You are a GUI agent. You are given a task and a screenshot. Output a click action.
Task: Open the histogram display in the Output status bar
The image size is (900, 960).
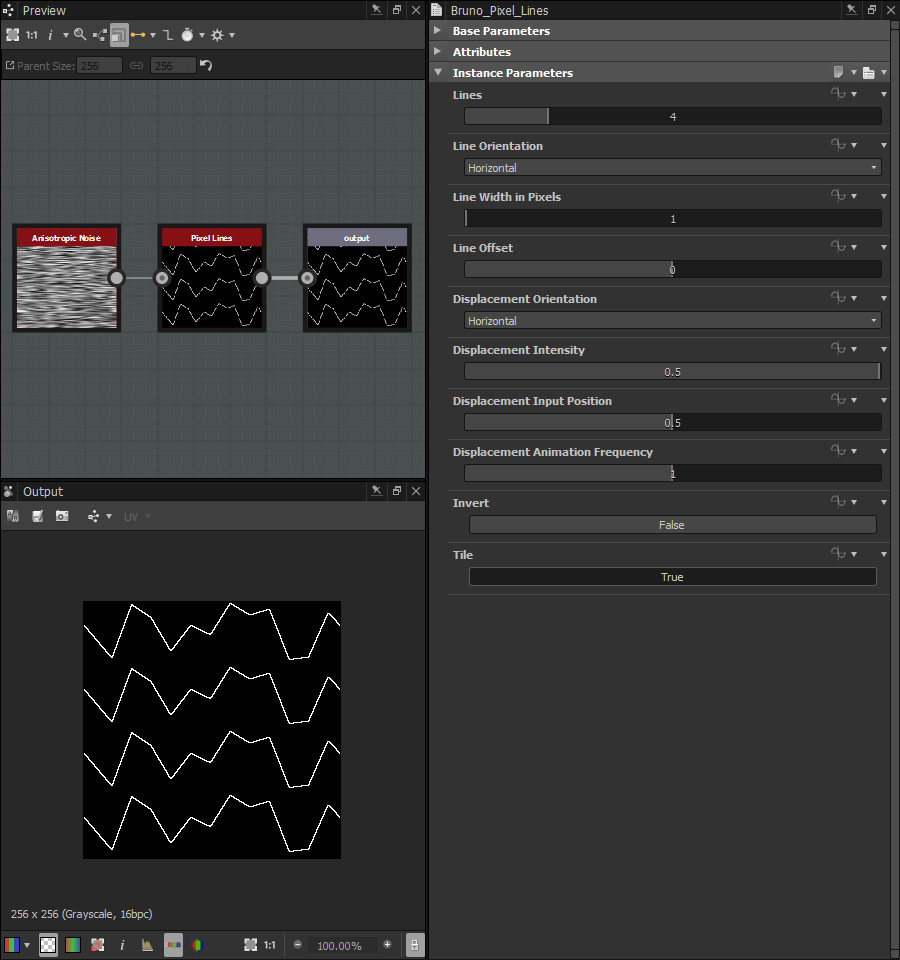[x=148, y=944]
